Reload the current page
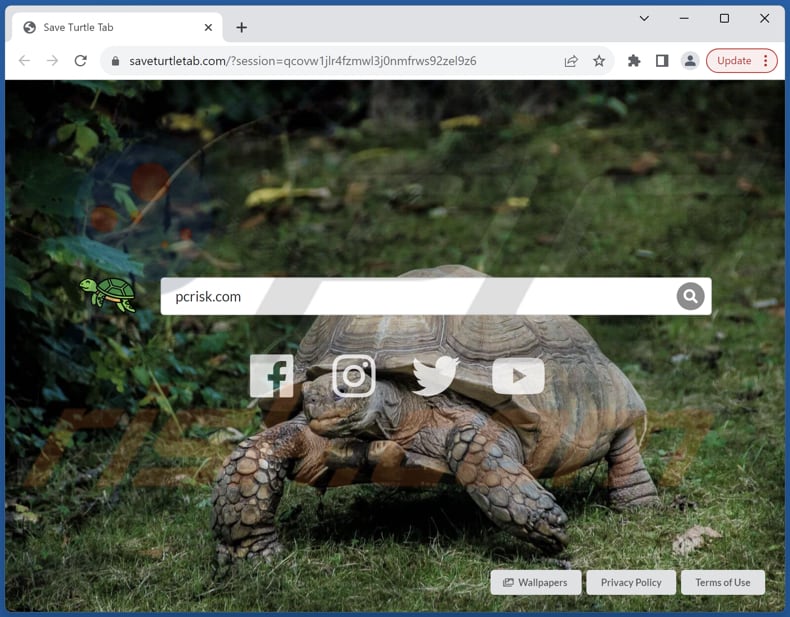The height and width of the screenshot is (617, 790). tap(81, 61)
